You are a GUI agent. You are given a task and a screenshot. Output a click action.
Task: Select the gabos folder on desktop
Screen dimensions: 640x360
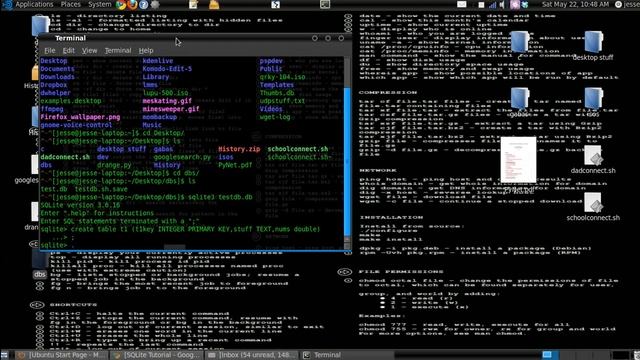click(520, 103)
